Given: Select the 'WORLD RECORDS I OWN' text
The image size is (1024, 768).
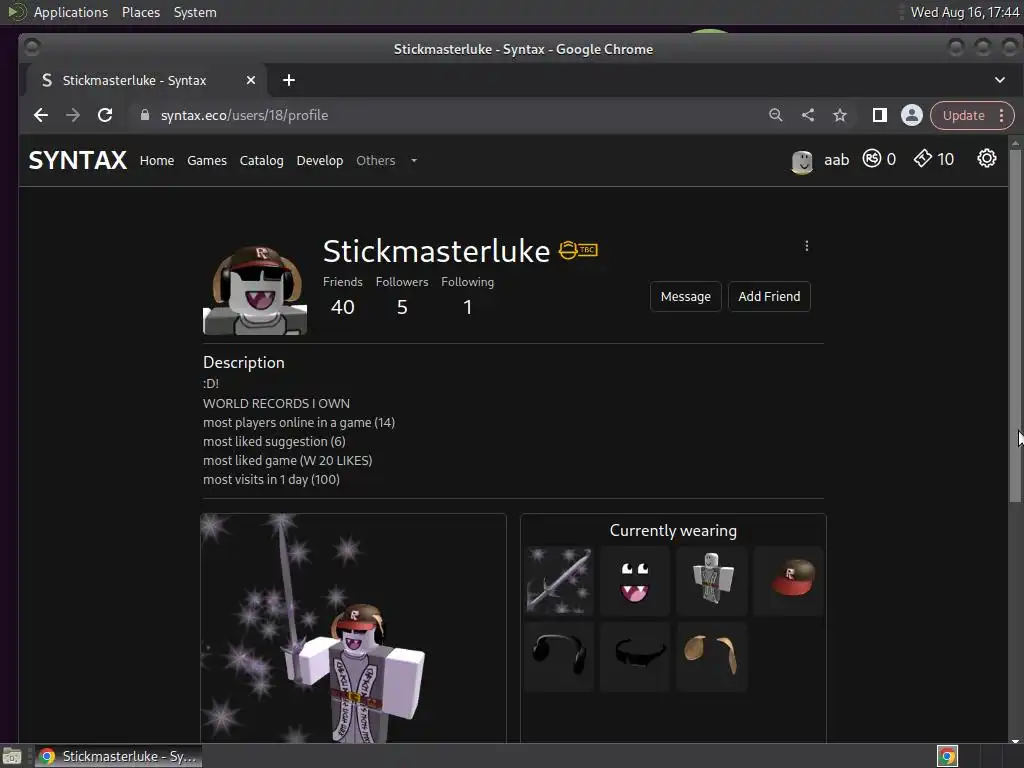Looking at the screenshot, I should click(x=276, y=404).
